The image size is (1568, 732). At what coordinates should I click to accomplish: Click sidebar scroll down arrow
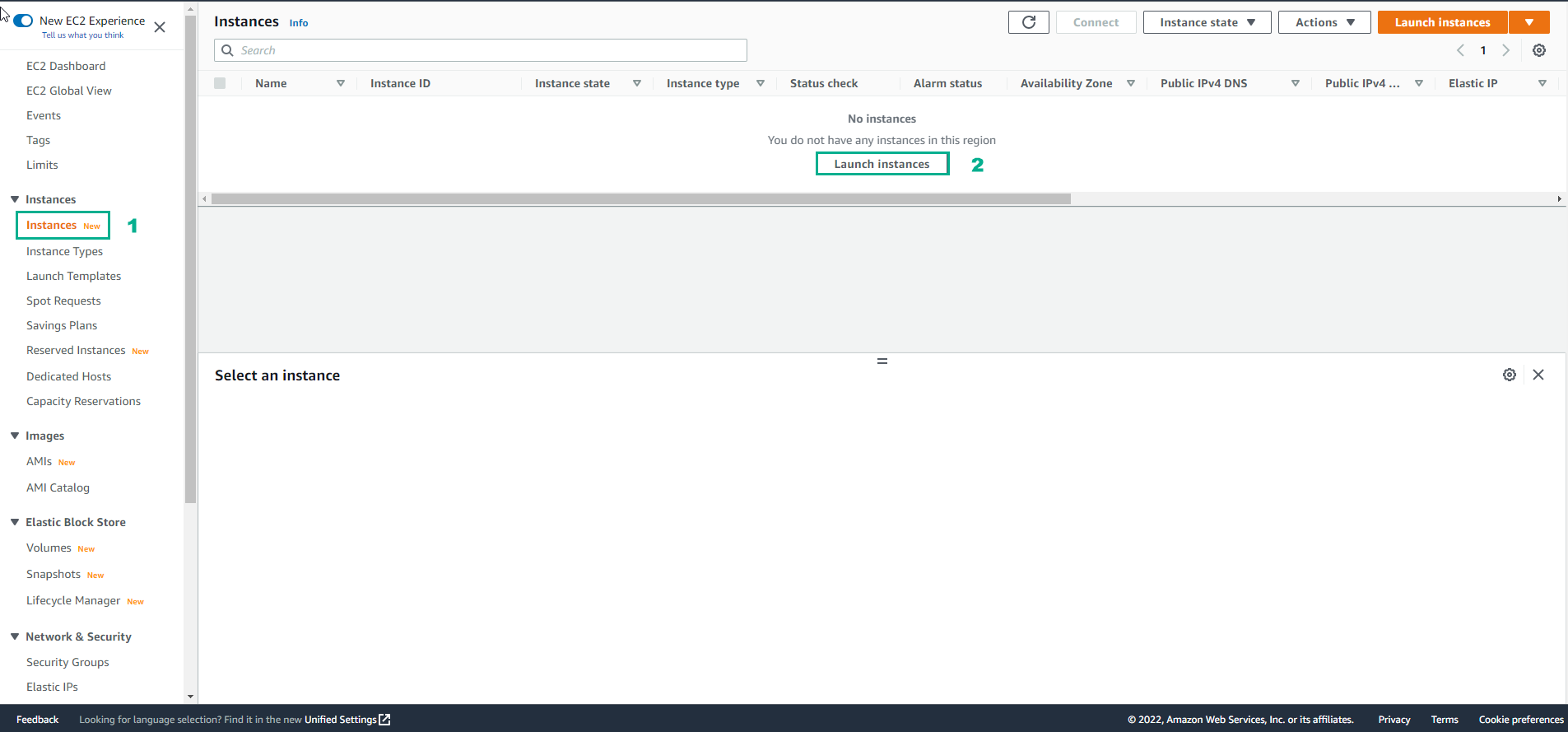pos(190,697)
